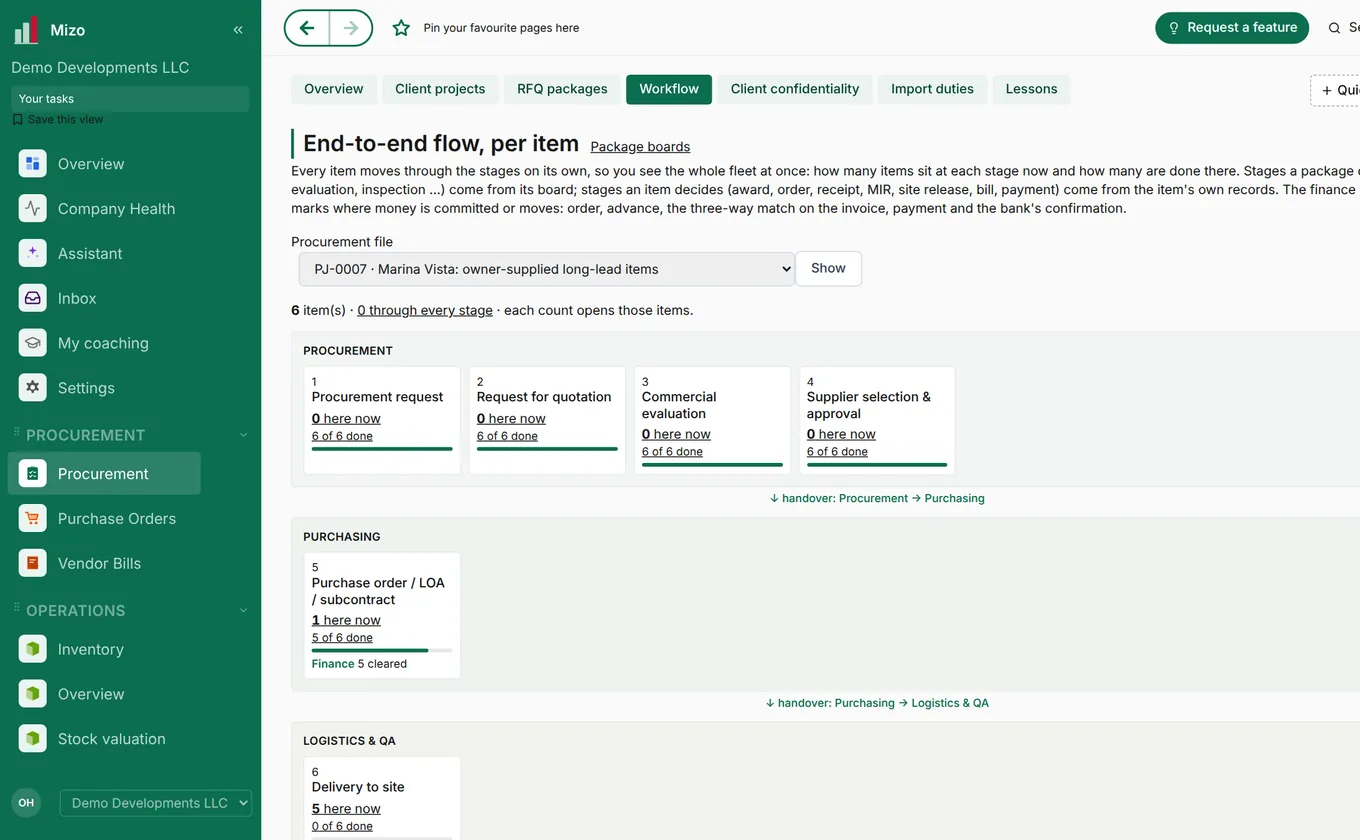Collapse the PROCUREMENT sidebar section chevron
This screenshot has width=1360, height=840.
(243, 435)
